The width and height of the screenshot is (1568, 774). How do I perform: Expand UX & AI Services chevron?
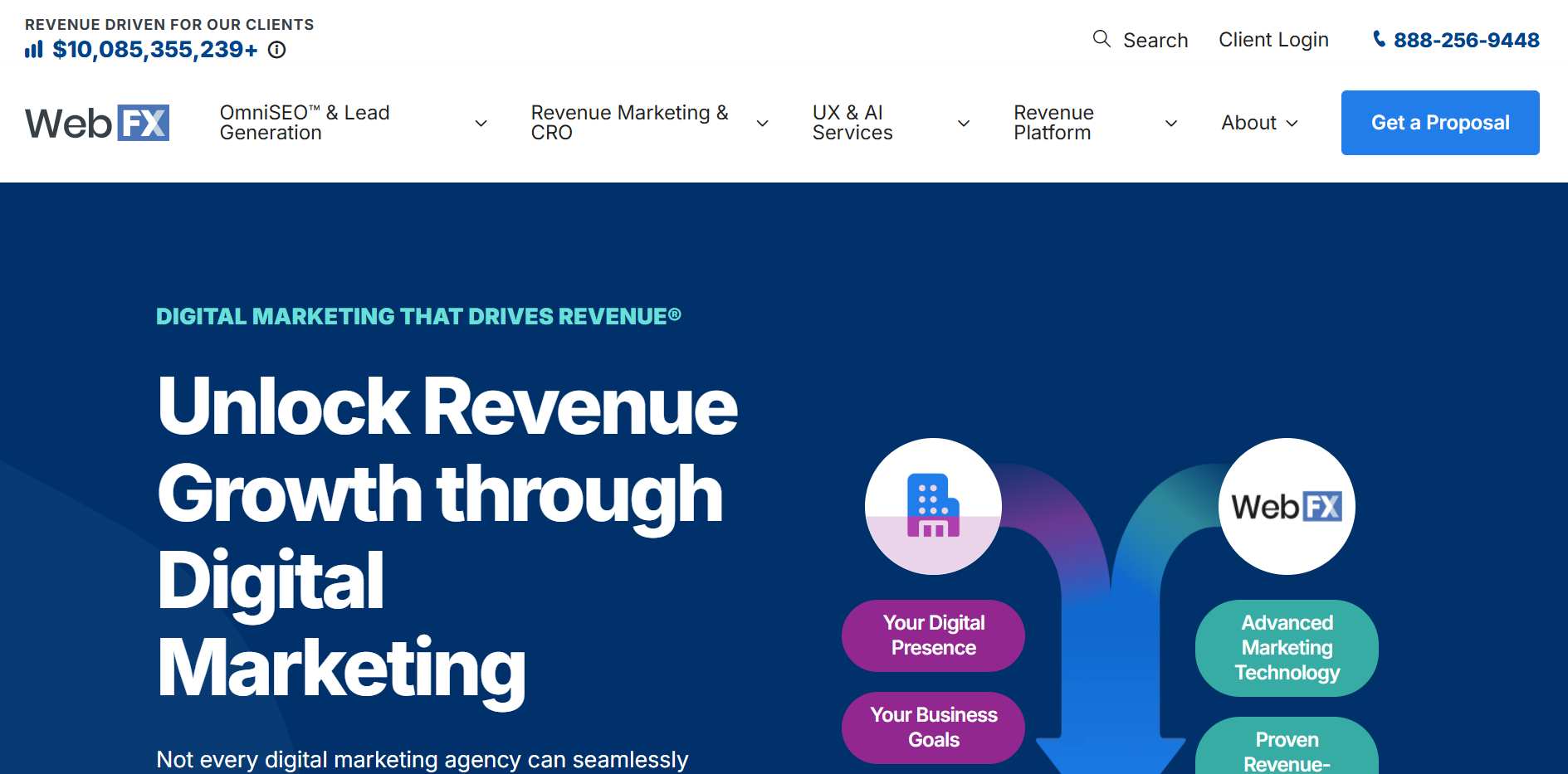coord(964,123)
